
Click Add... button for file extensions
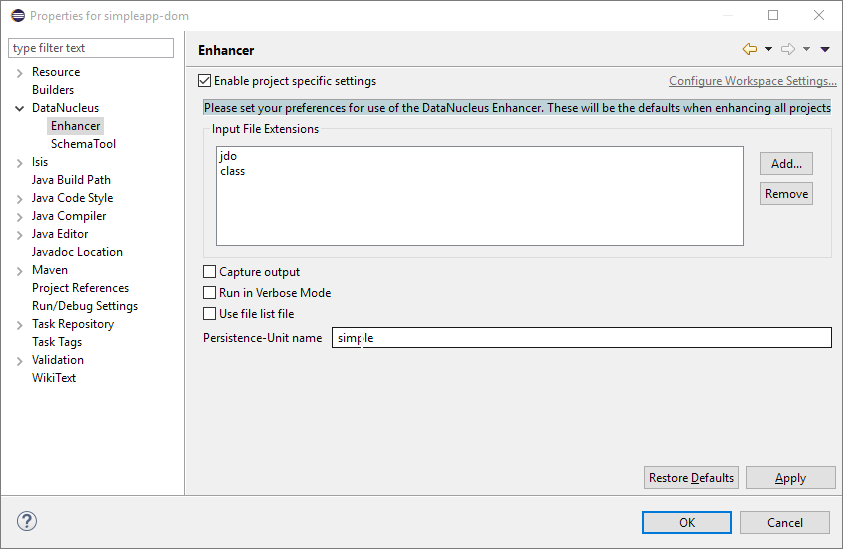pos(786,163)
